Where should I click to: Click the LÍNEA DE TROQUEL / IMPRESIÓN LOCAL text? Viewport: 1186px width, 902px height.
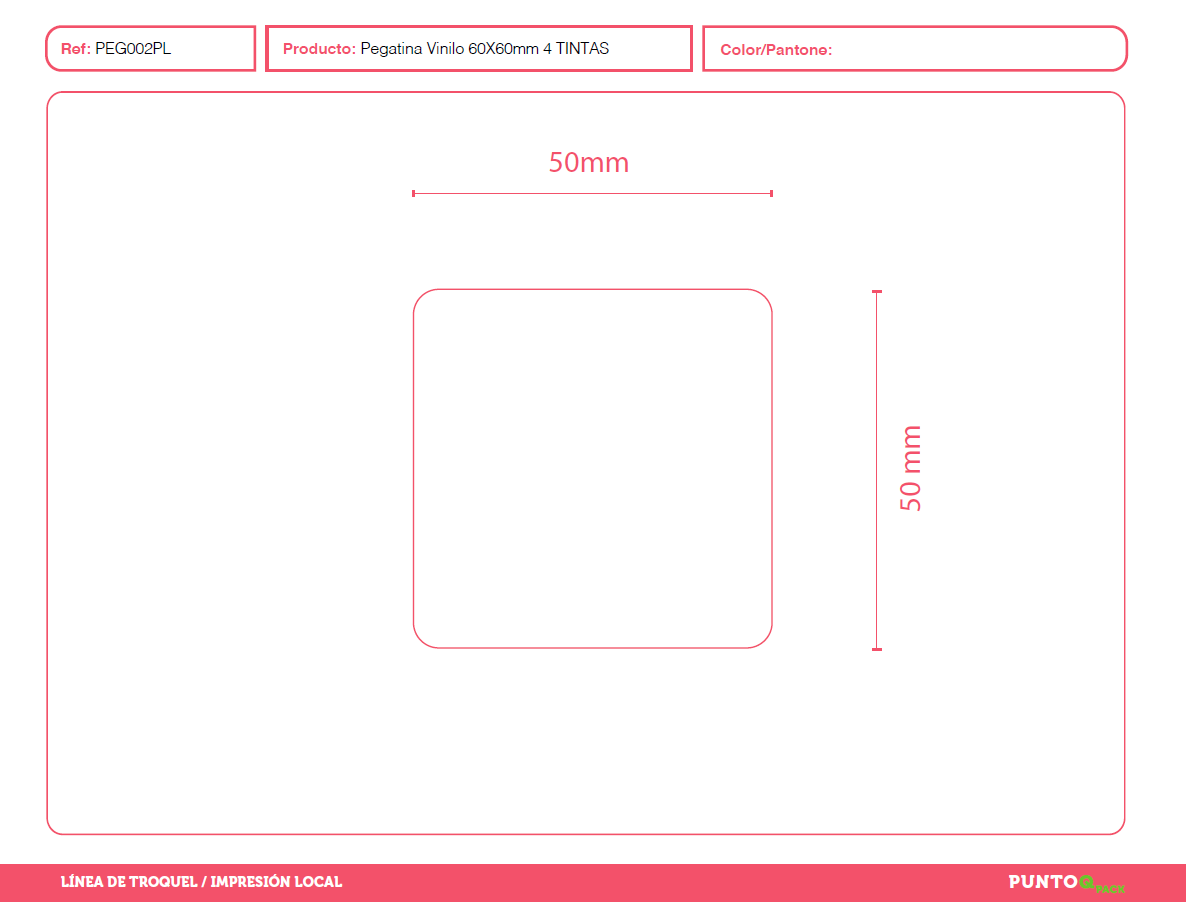201,882
